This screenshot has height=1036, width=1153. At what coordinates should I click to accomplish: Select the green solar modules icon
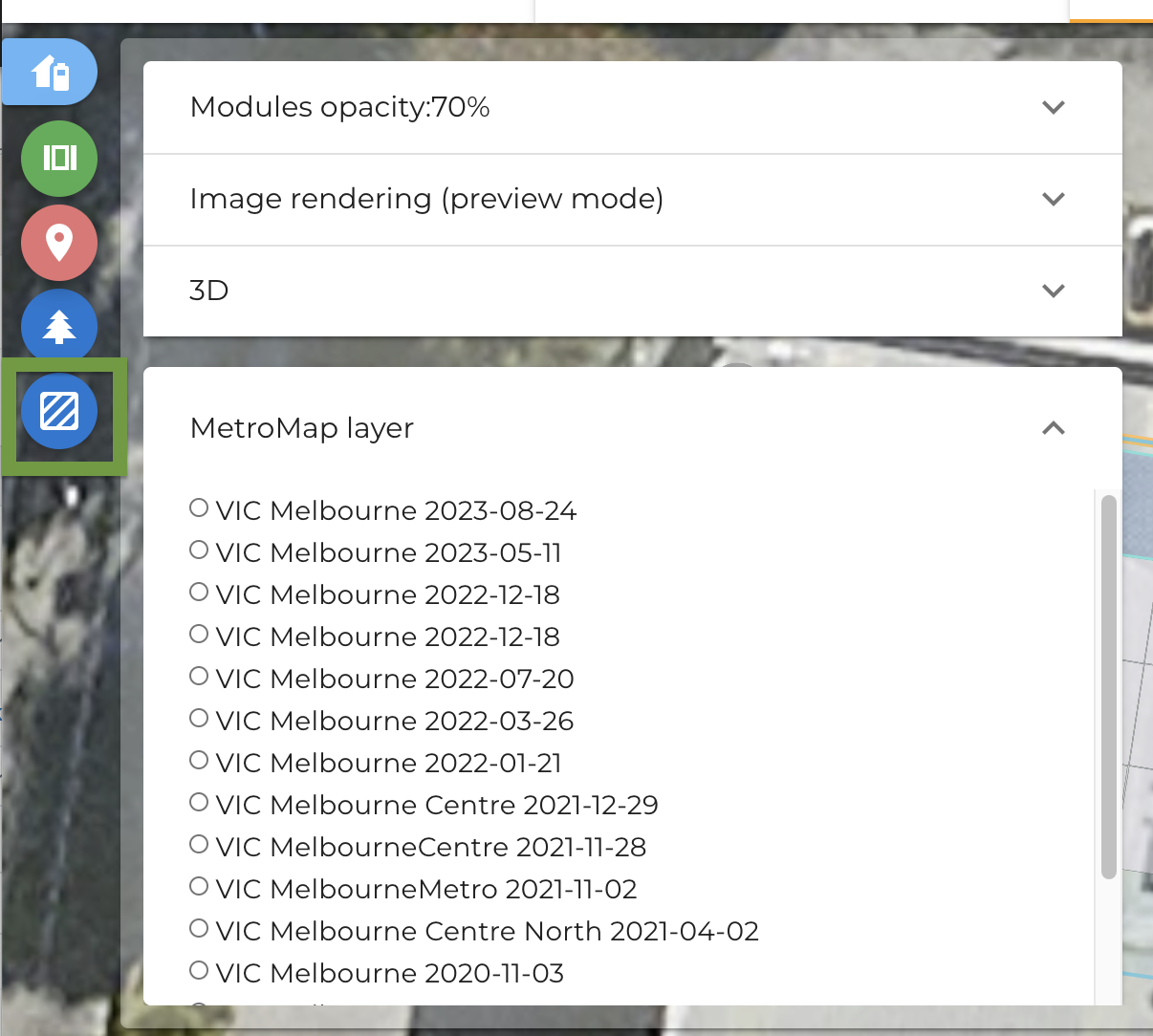(59, 158)
